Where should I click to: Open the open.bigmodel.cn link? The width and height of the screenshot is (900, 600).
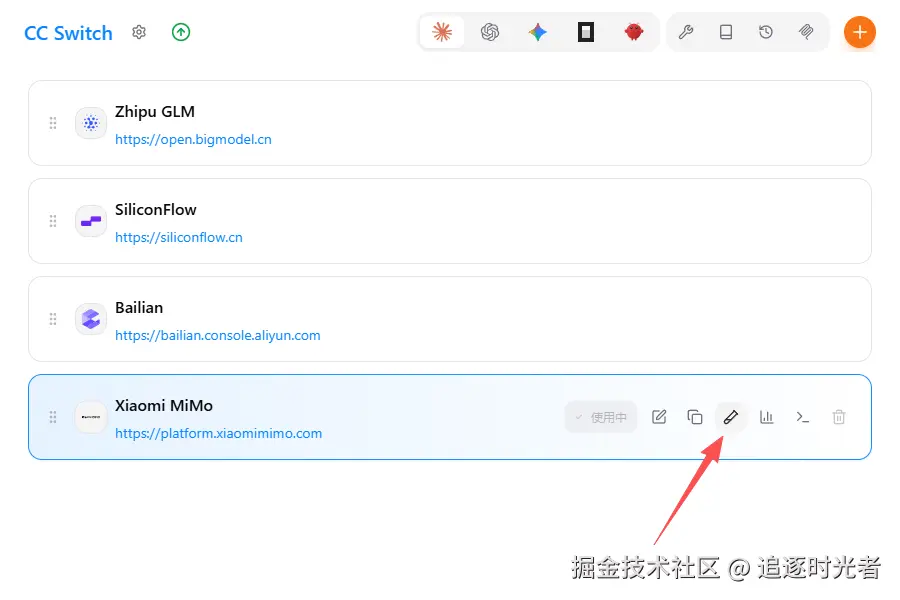pos(193,140)
